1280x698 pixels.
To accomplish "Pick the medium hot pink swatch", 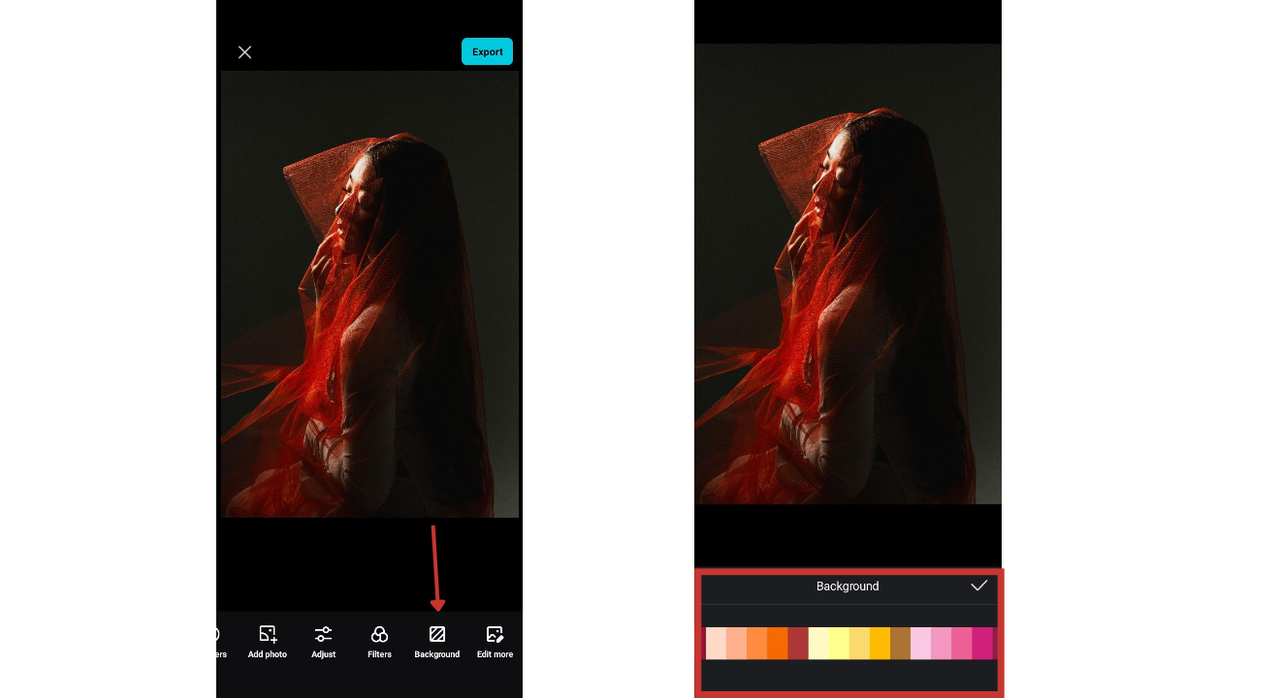I will tap(962, 643).
